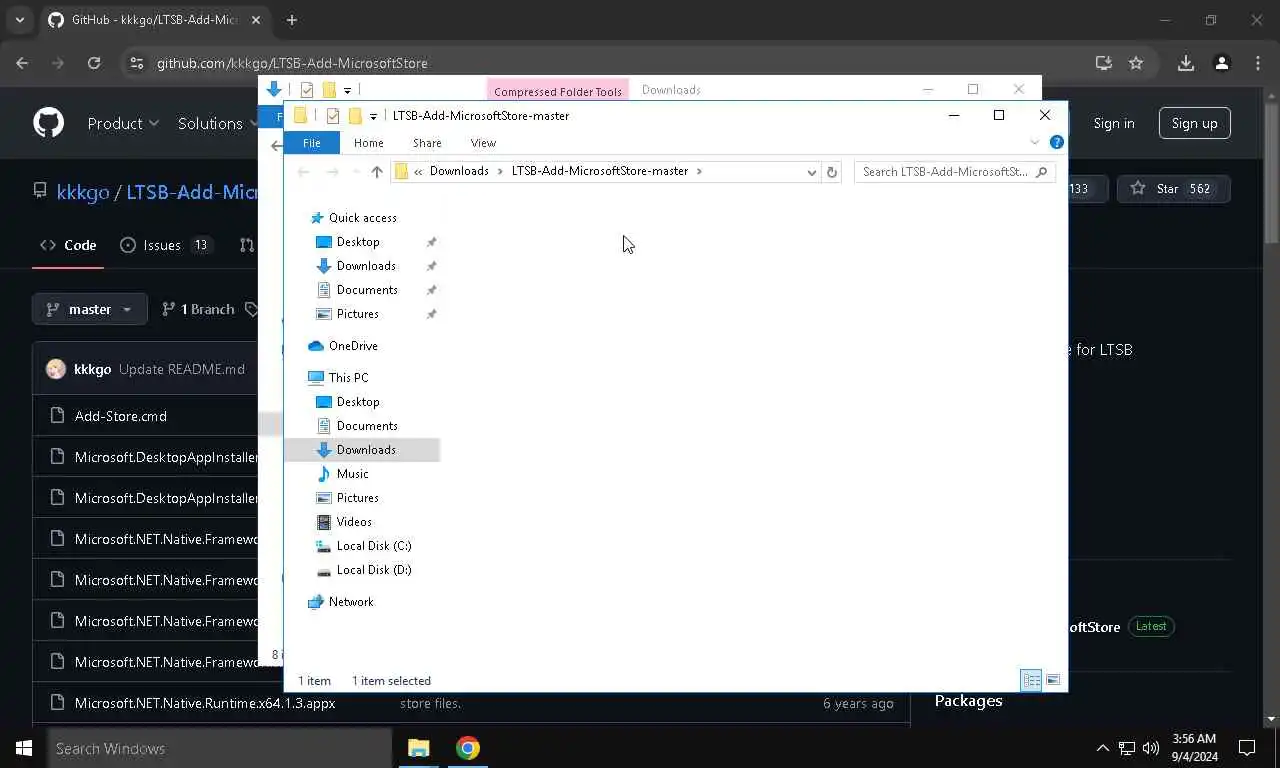Select Videos folder in navigation pane
Viewport: 1280px width, 768px height.
pos(354,522)
